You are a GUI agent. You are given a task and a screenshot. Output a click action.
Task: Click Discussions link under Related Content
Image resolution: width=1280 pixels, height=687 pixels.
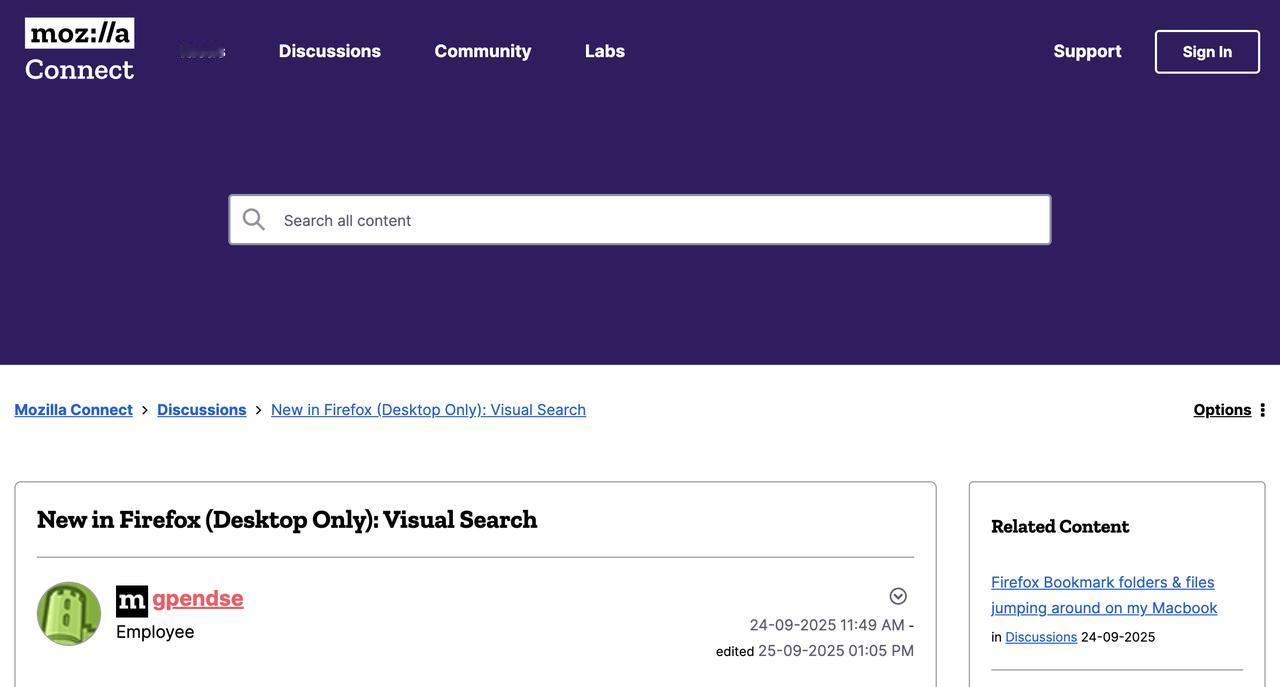[1041, 638]
